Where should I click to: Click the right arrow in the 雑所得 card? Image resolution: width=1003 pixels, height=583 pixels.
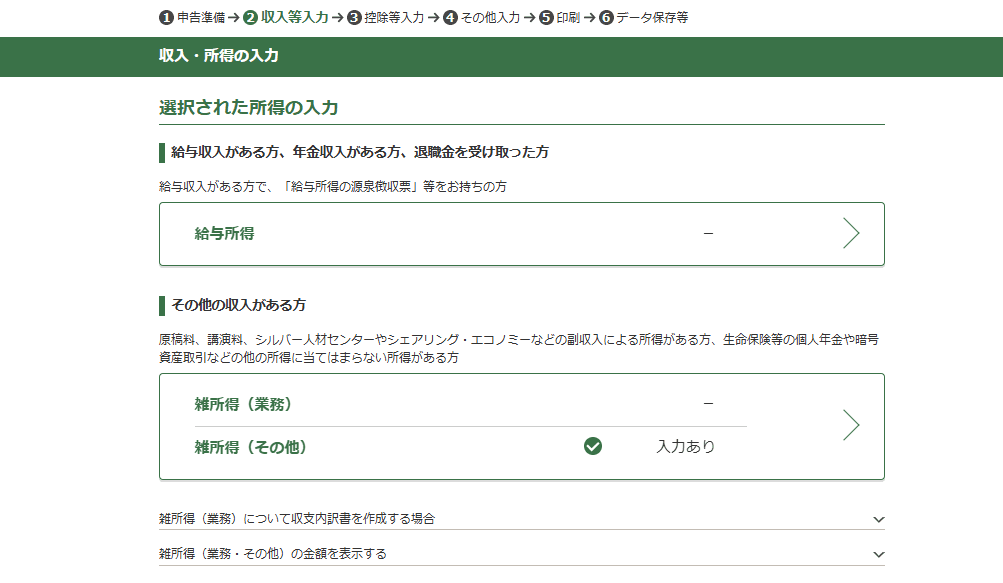pyautogui.click(x=850, y=425)
